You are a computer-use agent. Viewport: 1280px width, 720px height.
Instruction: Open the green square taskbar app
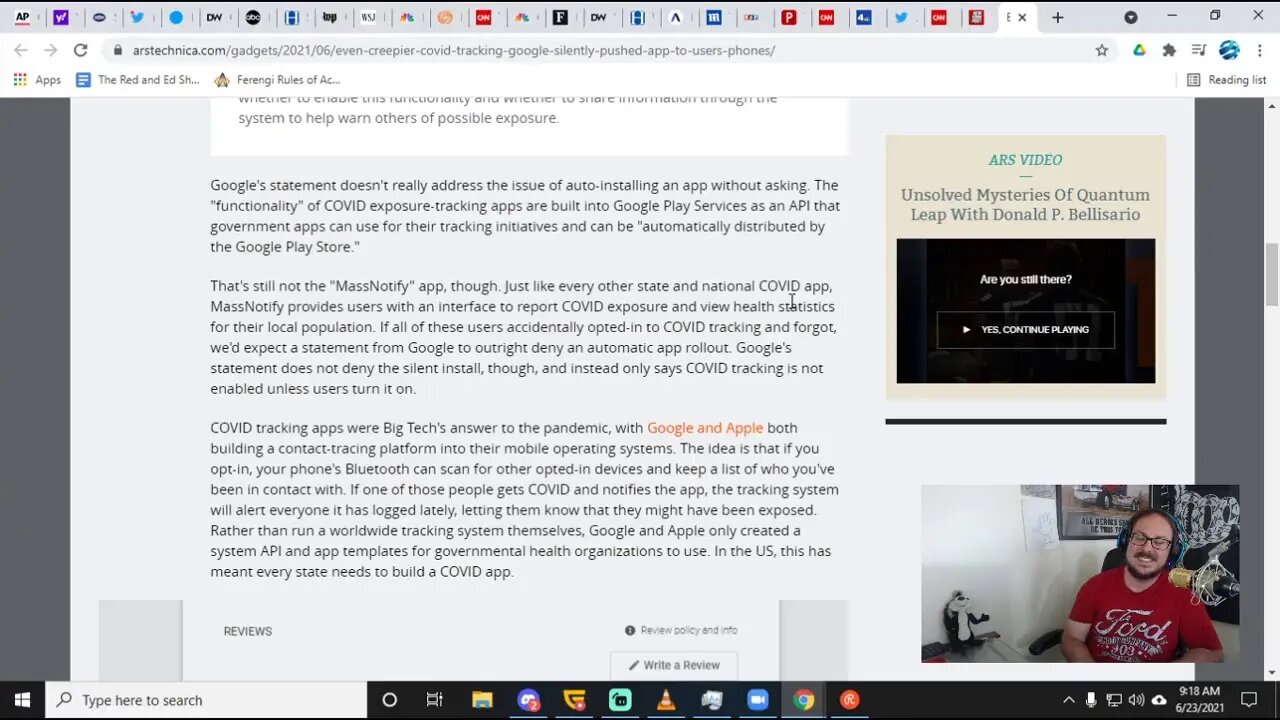pos(620,700)
